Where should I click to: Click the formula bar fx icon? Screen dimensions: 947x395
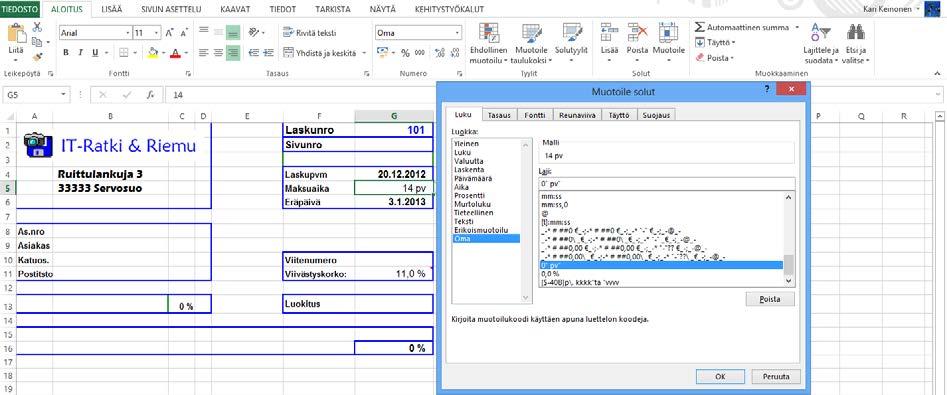click(150, 95)
